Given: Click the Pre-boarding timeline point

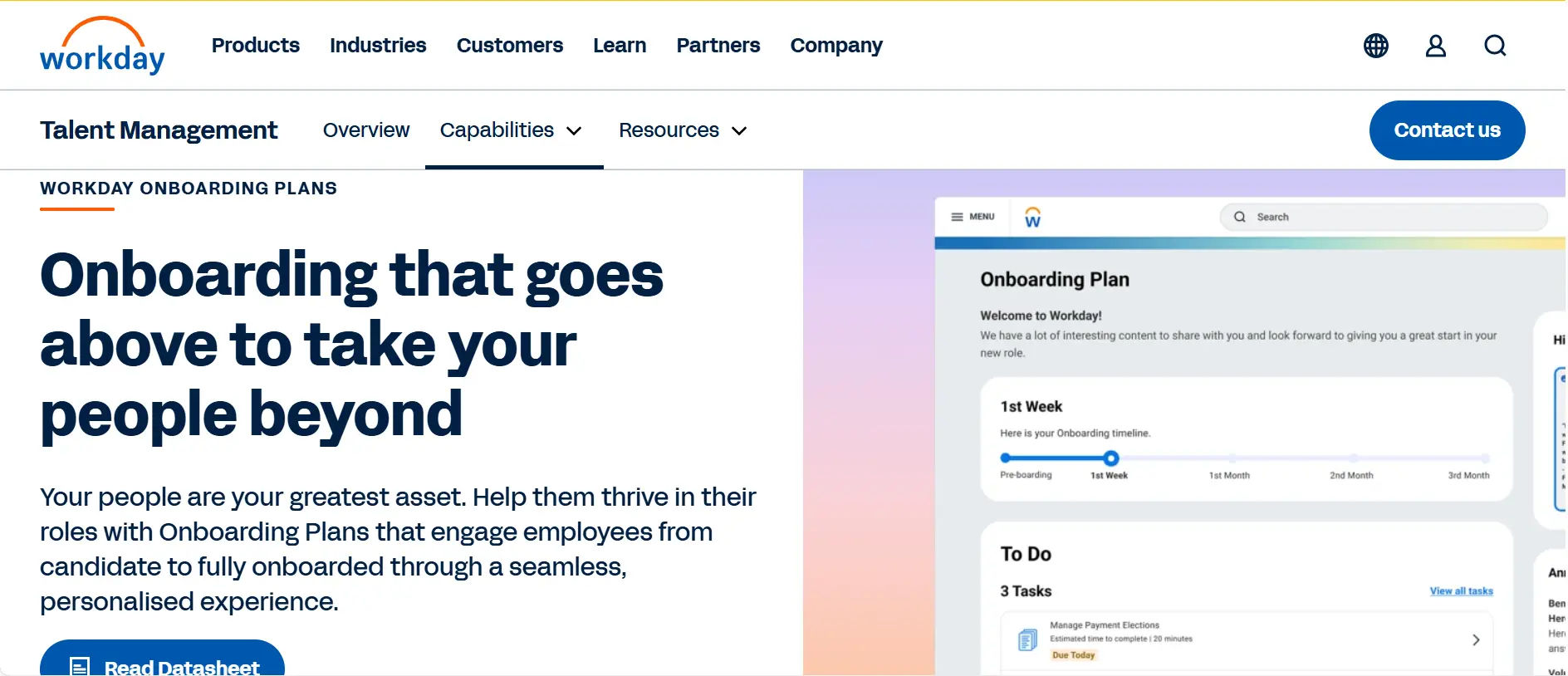Looking at the screenshot, I should 1006,458.
